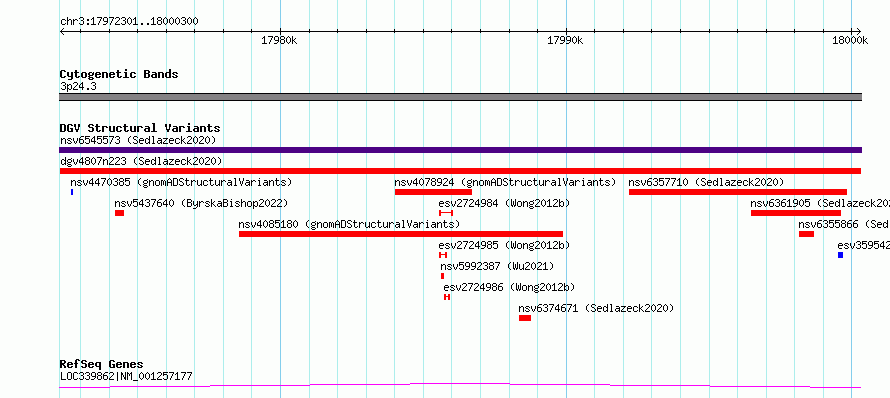The width and height of the screenshot is (890, 398).
Task: Click the nsv5437640 red variant block
Action: click(119, 213)
